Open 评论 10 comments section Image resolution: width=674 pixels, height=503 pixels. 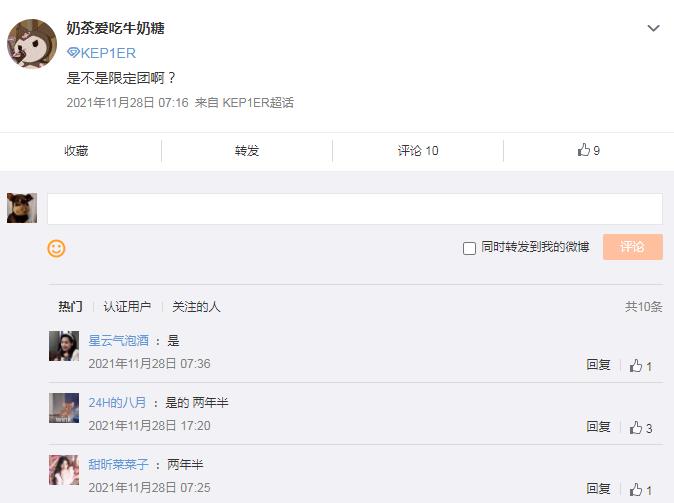click(x=418, y=150)
